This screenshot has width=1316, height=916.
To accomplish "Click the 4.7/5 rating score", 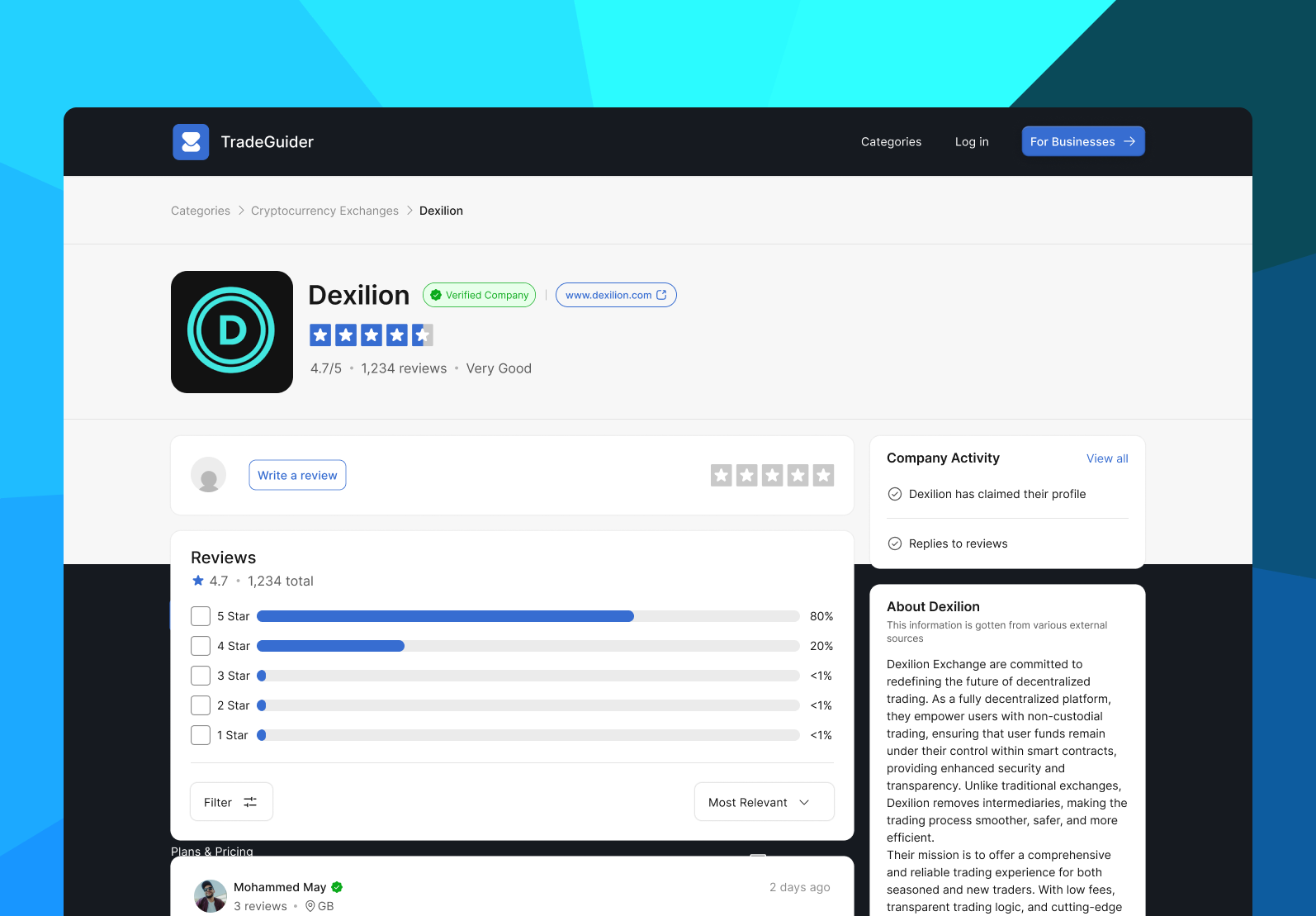I will pos(326,368).
